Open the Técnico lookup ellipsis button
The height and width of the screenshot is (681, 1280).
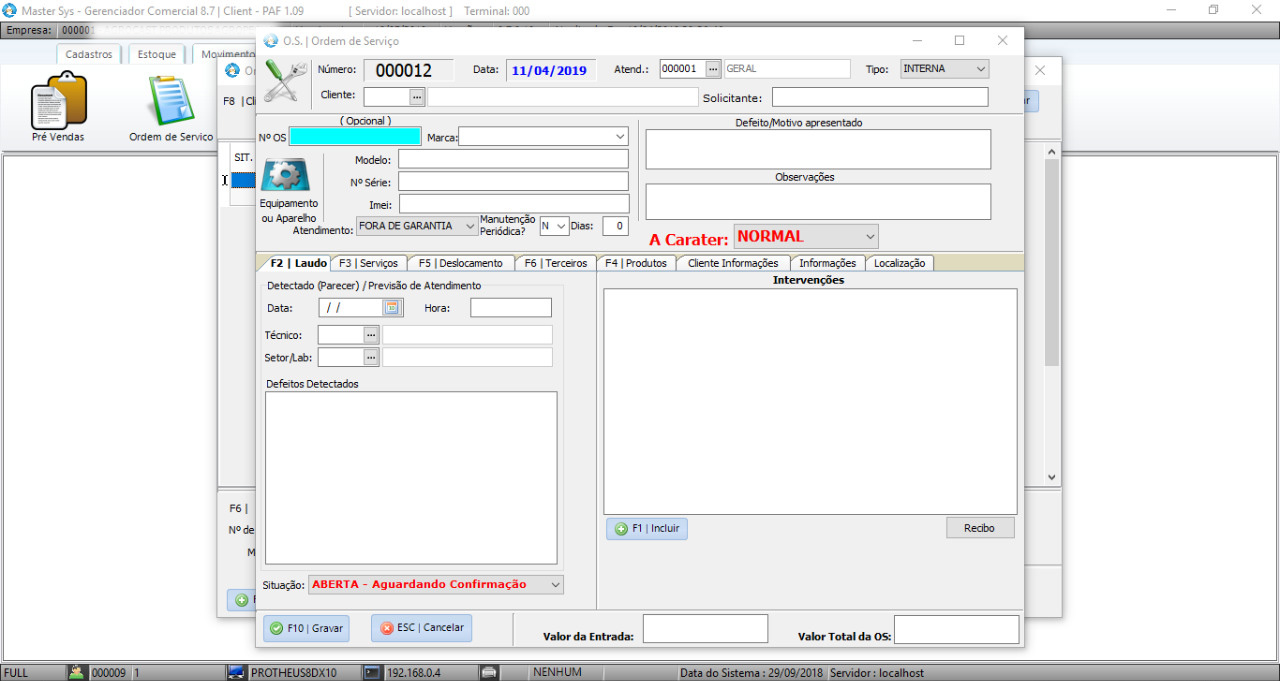371,335
